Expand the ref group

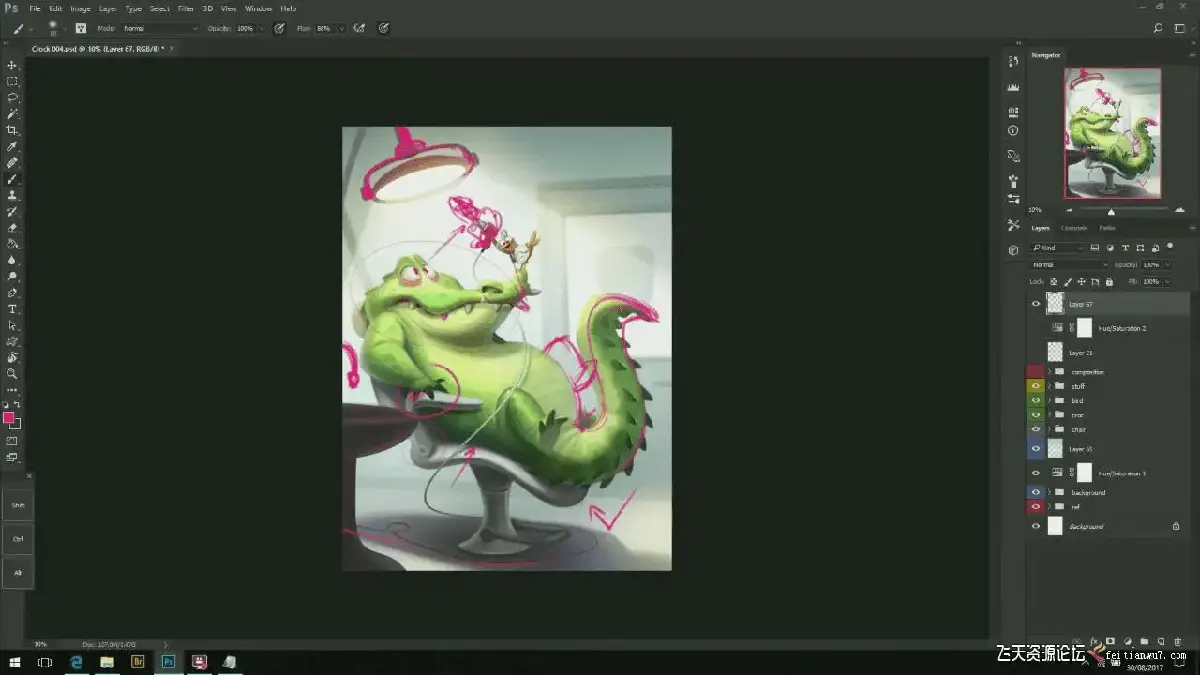pyautogui.click(x=1050, y=507)
